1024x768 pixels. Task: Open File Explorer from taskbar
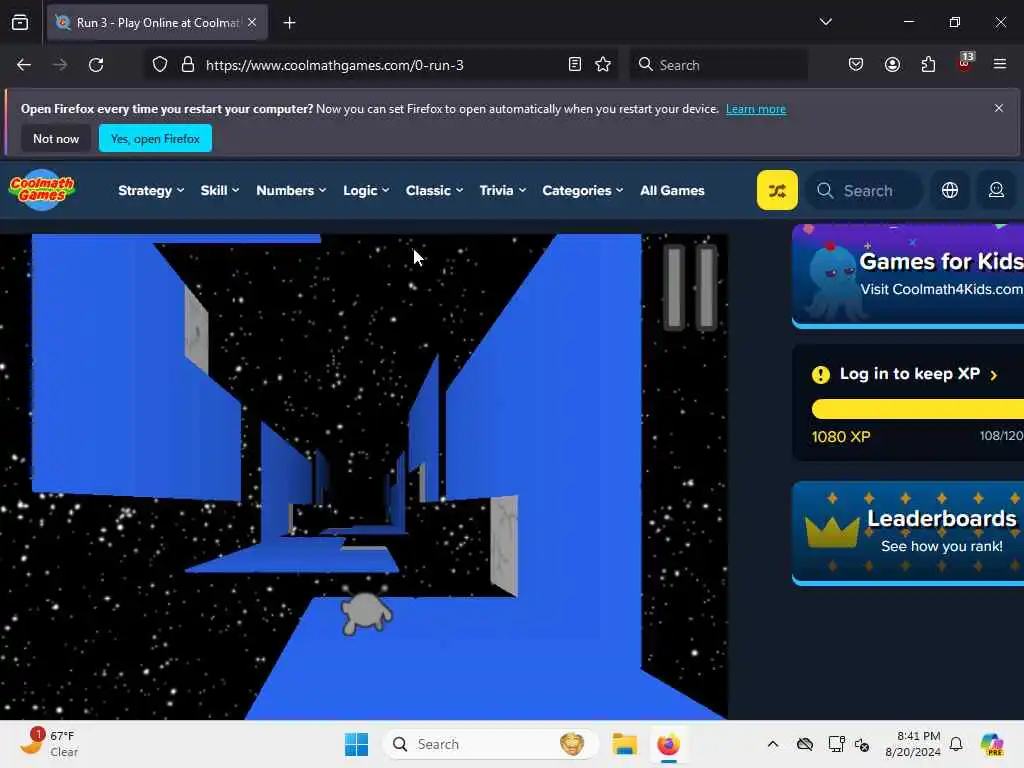[624, 744]
